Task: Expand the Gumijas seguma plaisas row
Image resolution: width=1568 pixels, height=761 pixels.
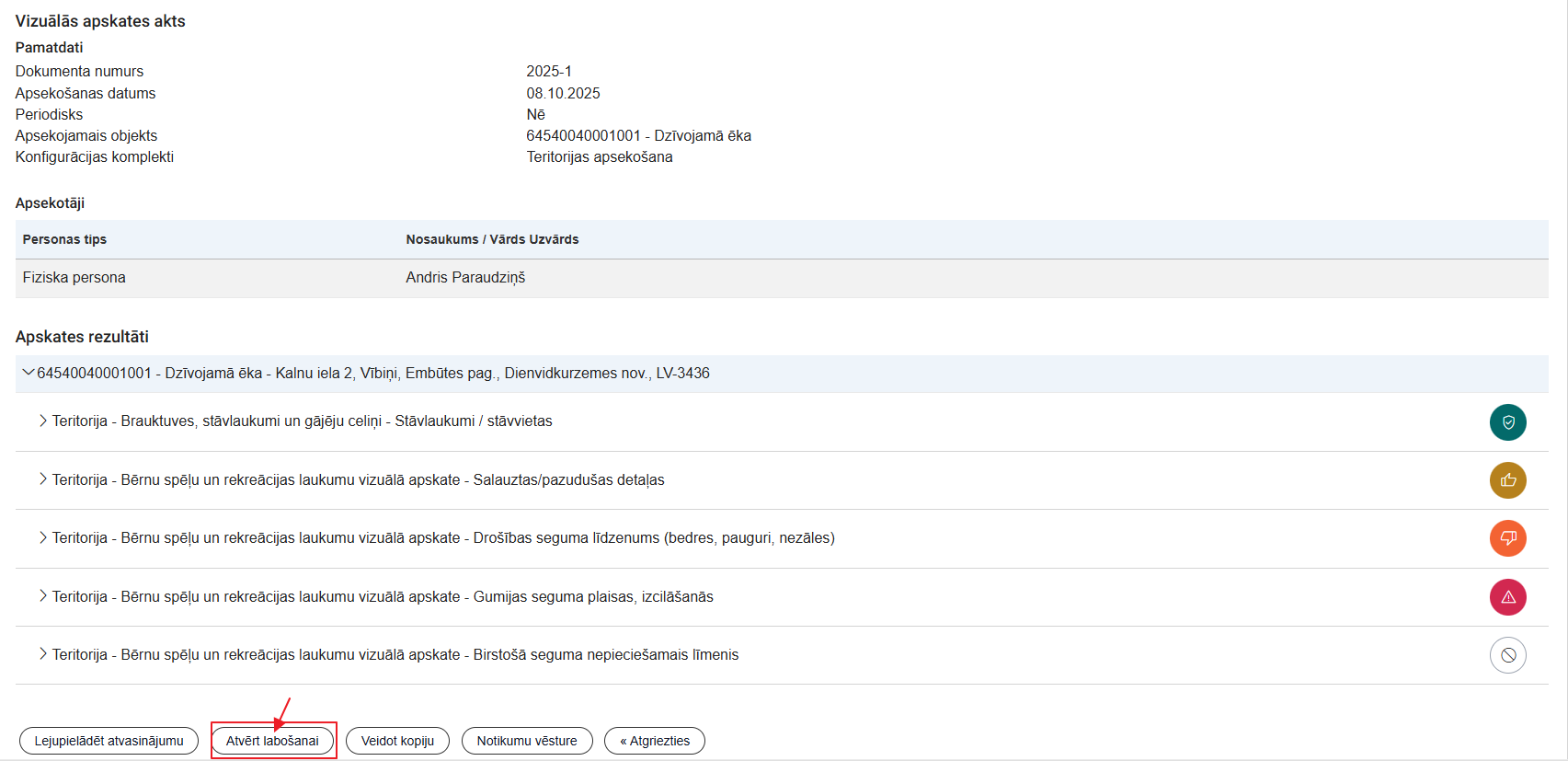Action: pos(43,596)
